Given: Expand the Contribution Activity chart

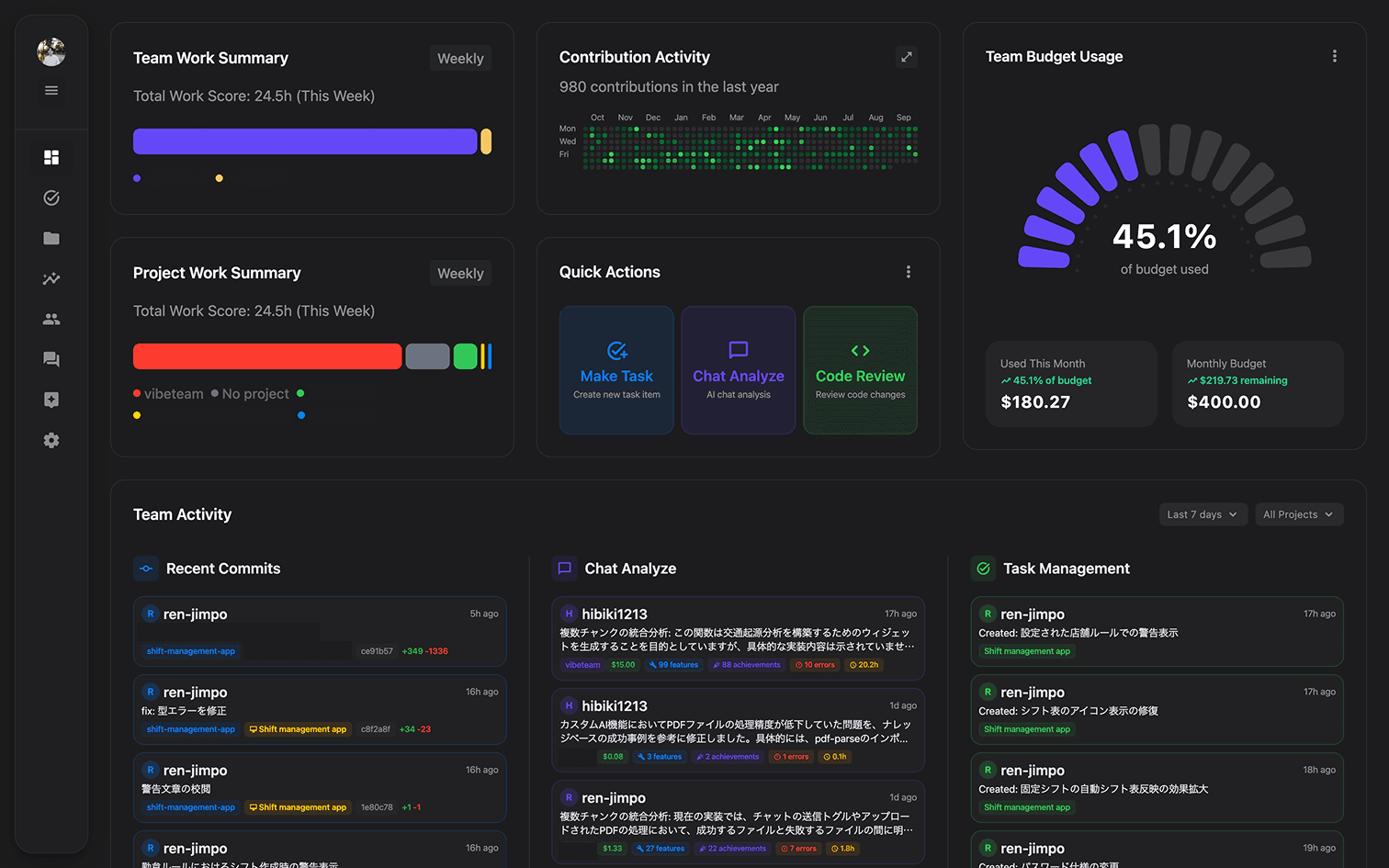Looking at the screenshot, I should click(906, 57).
